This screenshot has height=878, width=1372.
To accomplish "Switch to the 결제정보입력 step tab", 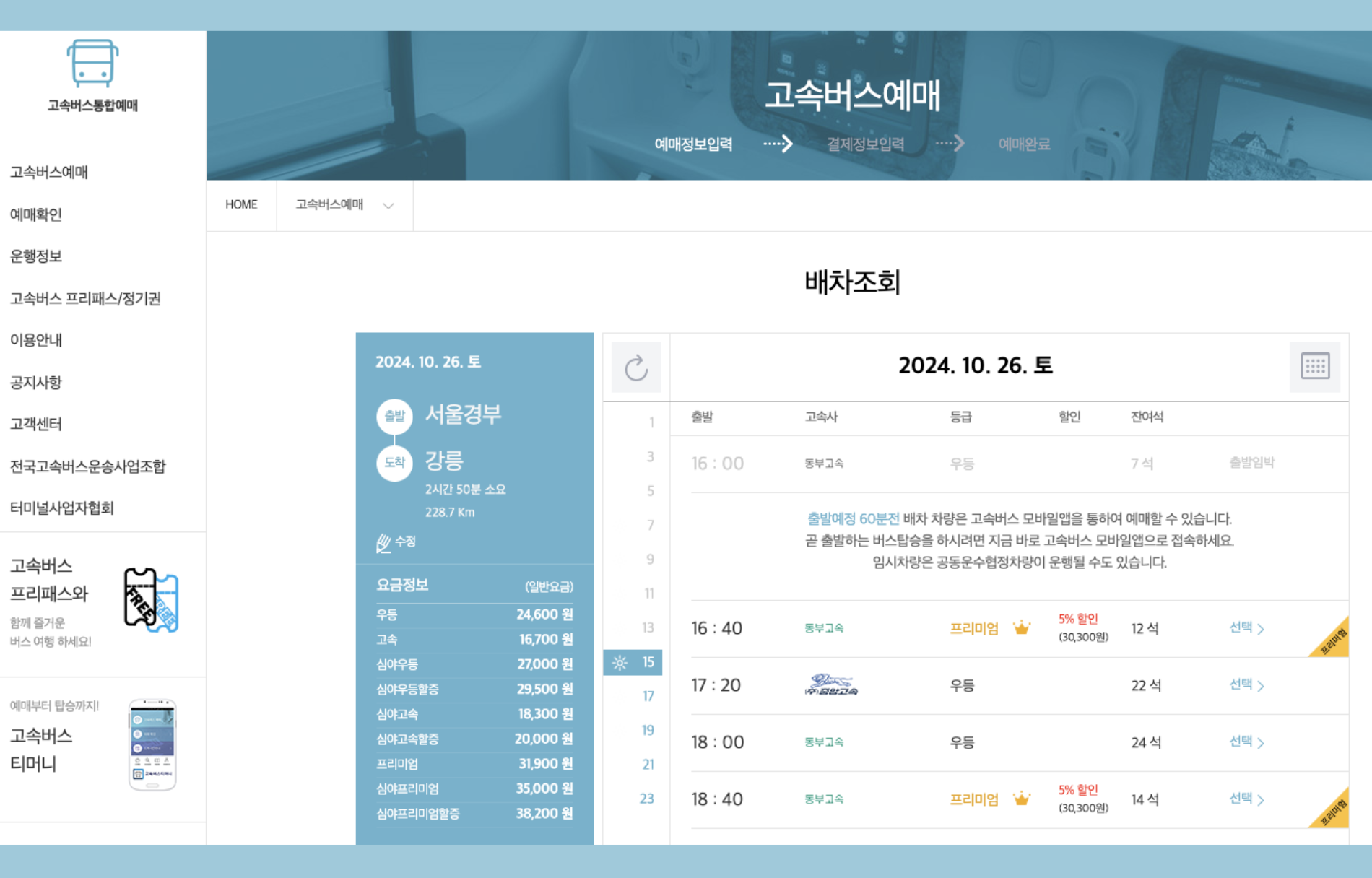I will coord(866,144).
